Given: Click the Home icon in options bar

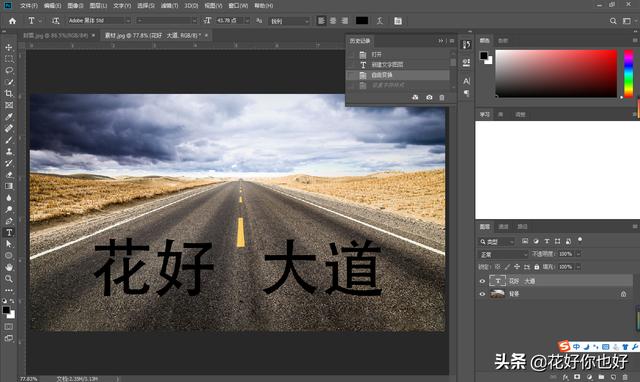Looking at the screenshot, I should click(12, 21).
